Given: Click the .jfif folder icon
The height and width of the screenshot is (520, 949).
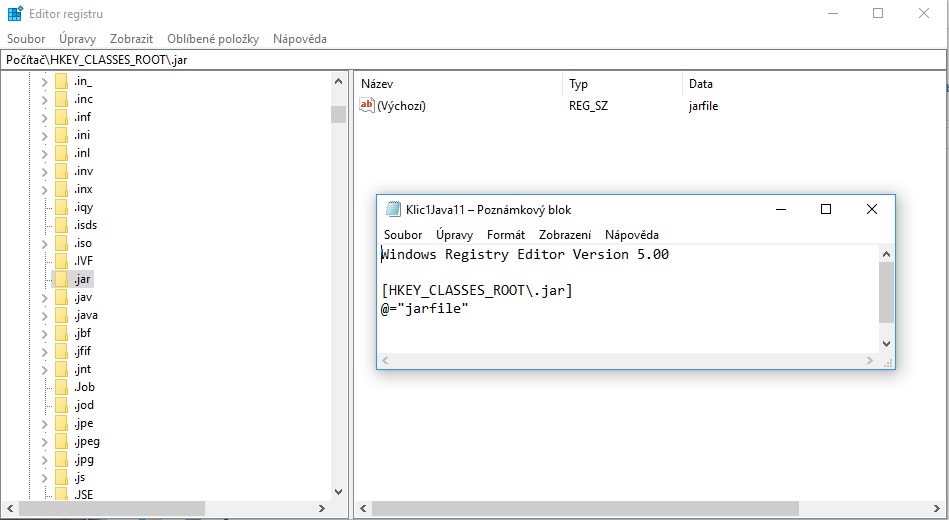Looking at the screenshot, I should tap(61, 351).
